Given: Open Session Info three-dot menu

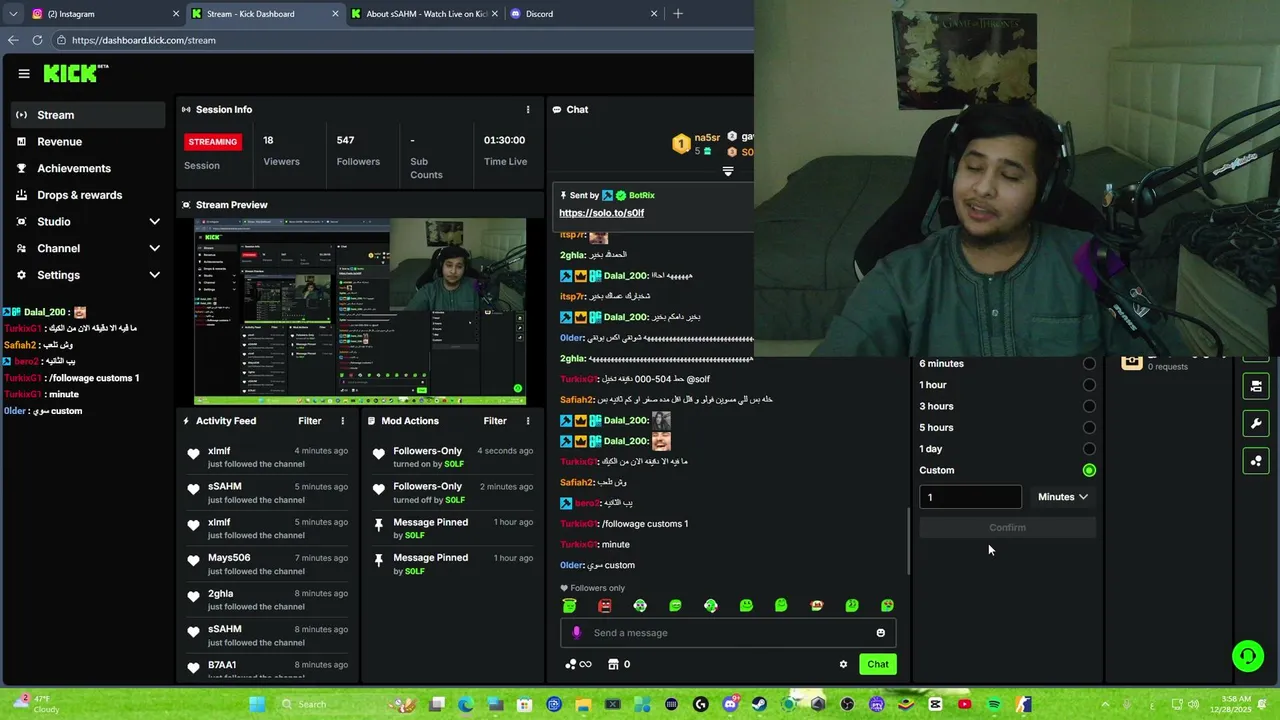Looking at the screenshot, I should (x=528, y=110).
